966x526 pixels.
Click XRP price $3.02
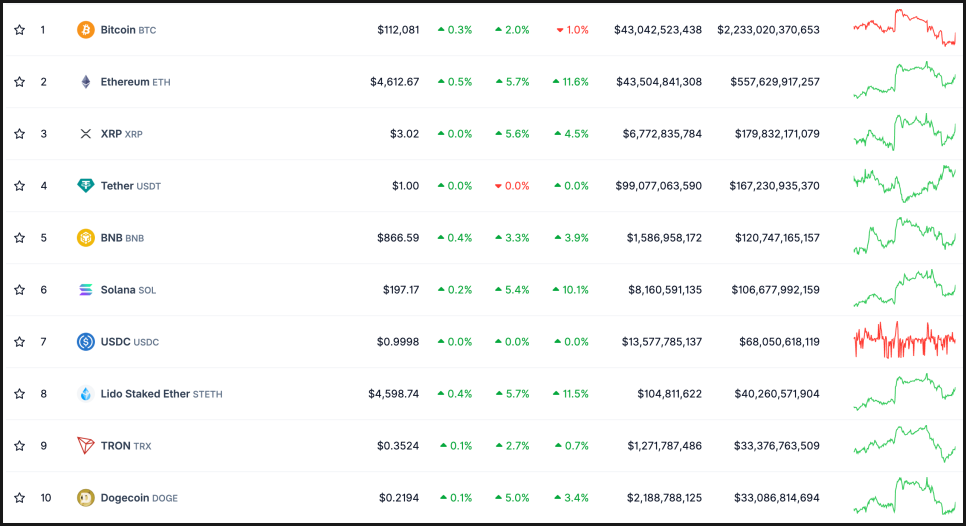point(404,134)
